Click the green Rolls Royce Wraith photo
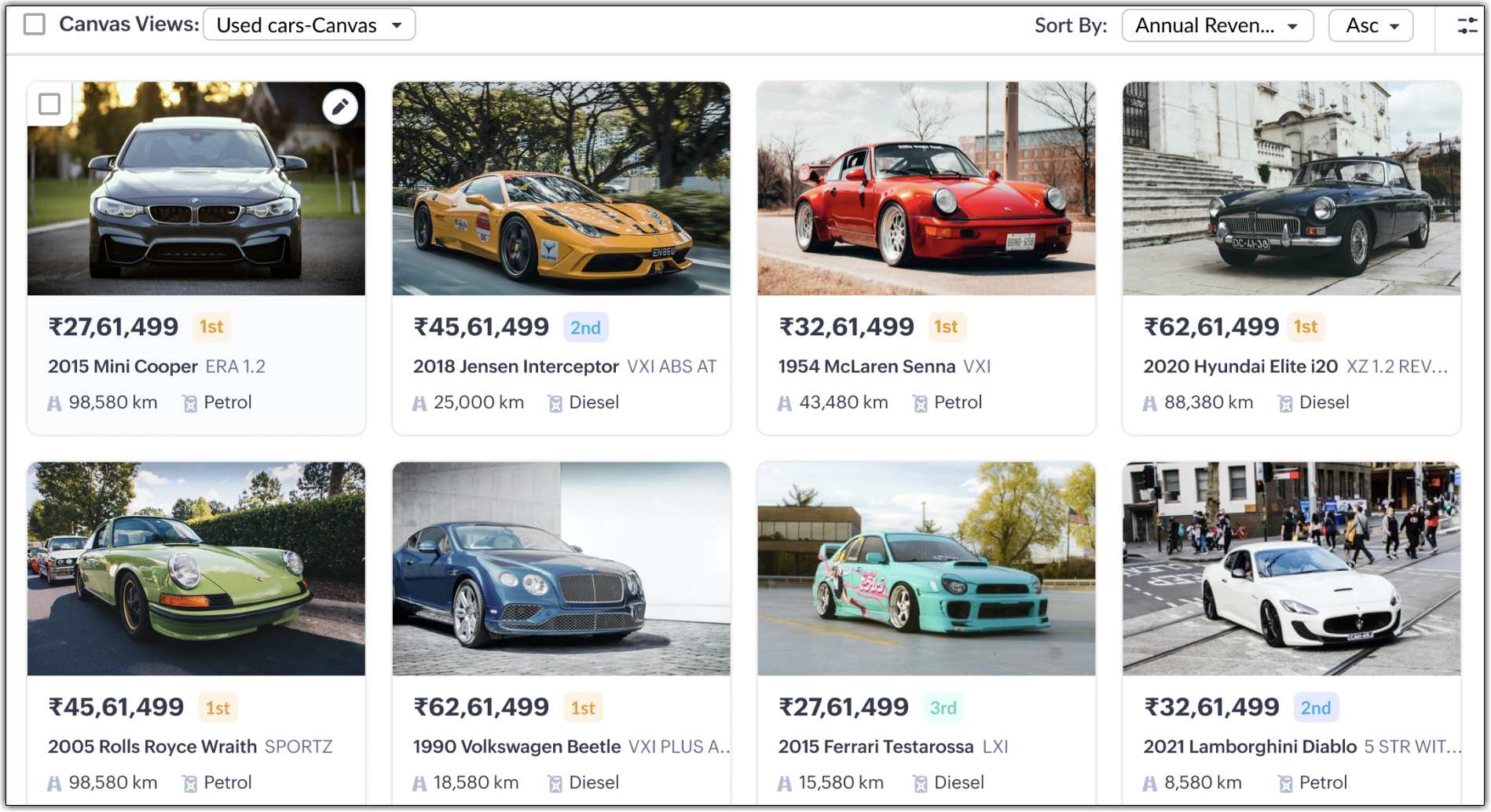This screenshot has height=812, width=1491. 196,569
